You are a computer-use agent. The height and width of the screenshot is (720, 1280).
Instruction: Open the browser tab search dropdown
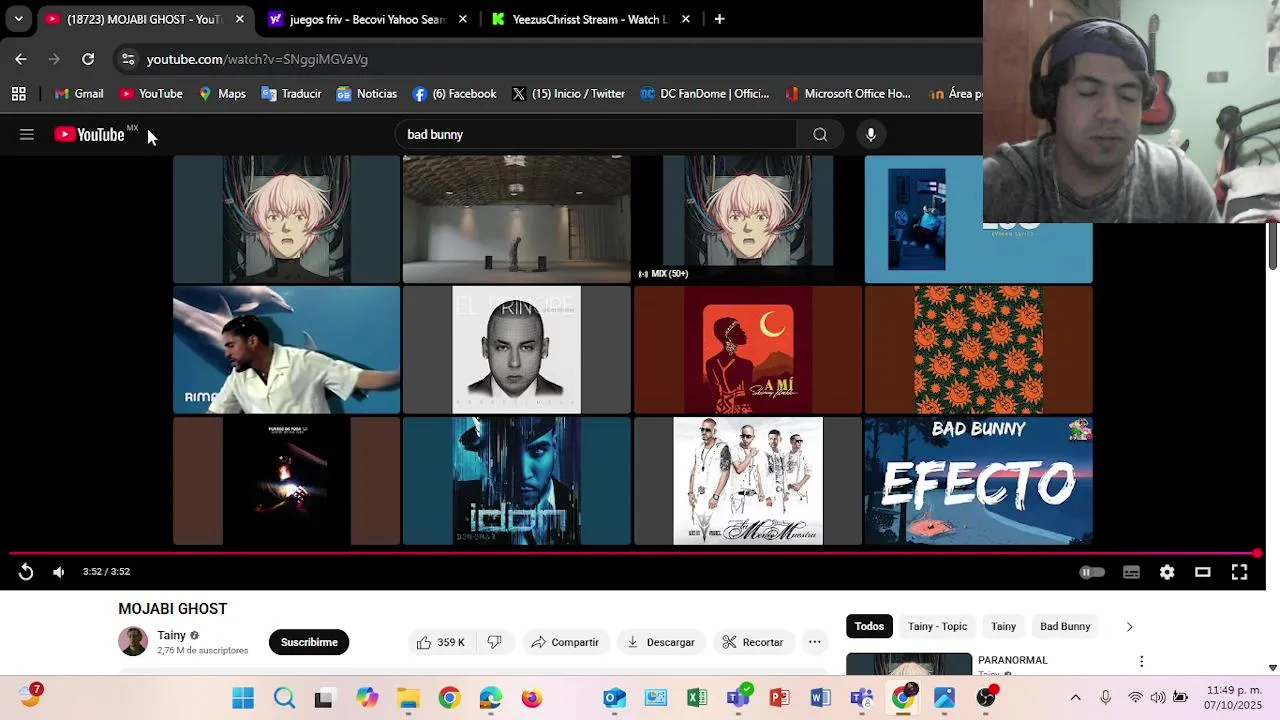pyautogui.click(x=18, y=19)
